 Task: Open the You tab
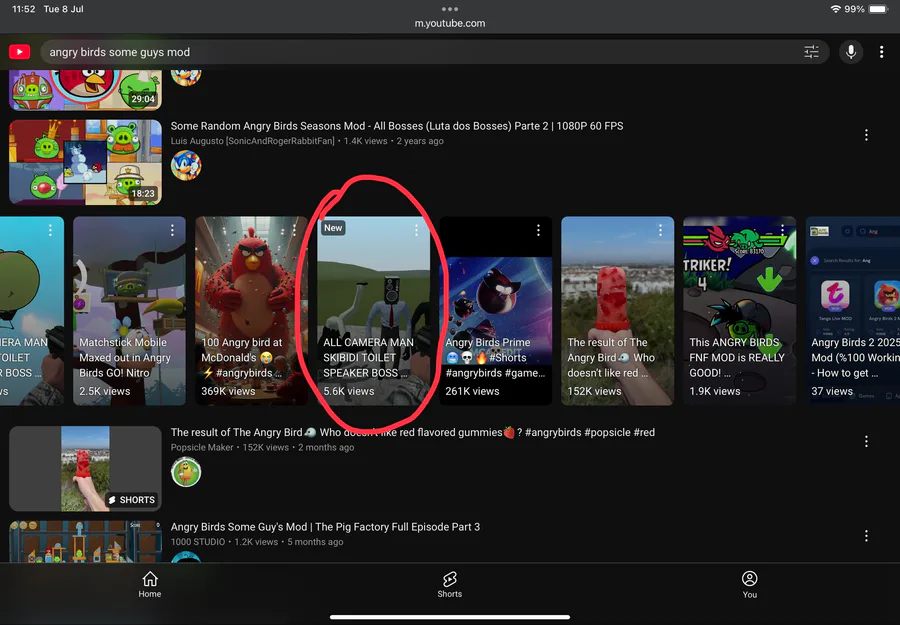click(x=750, y=584)
